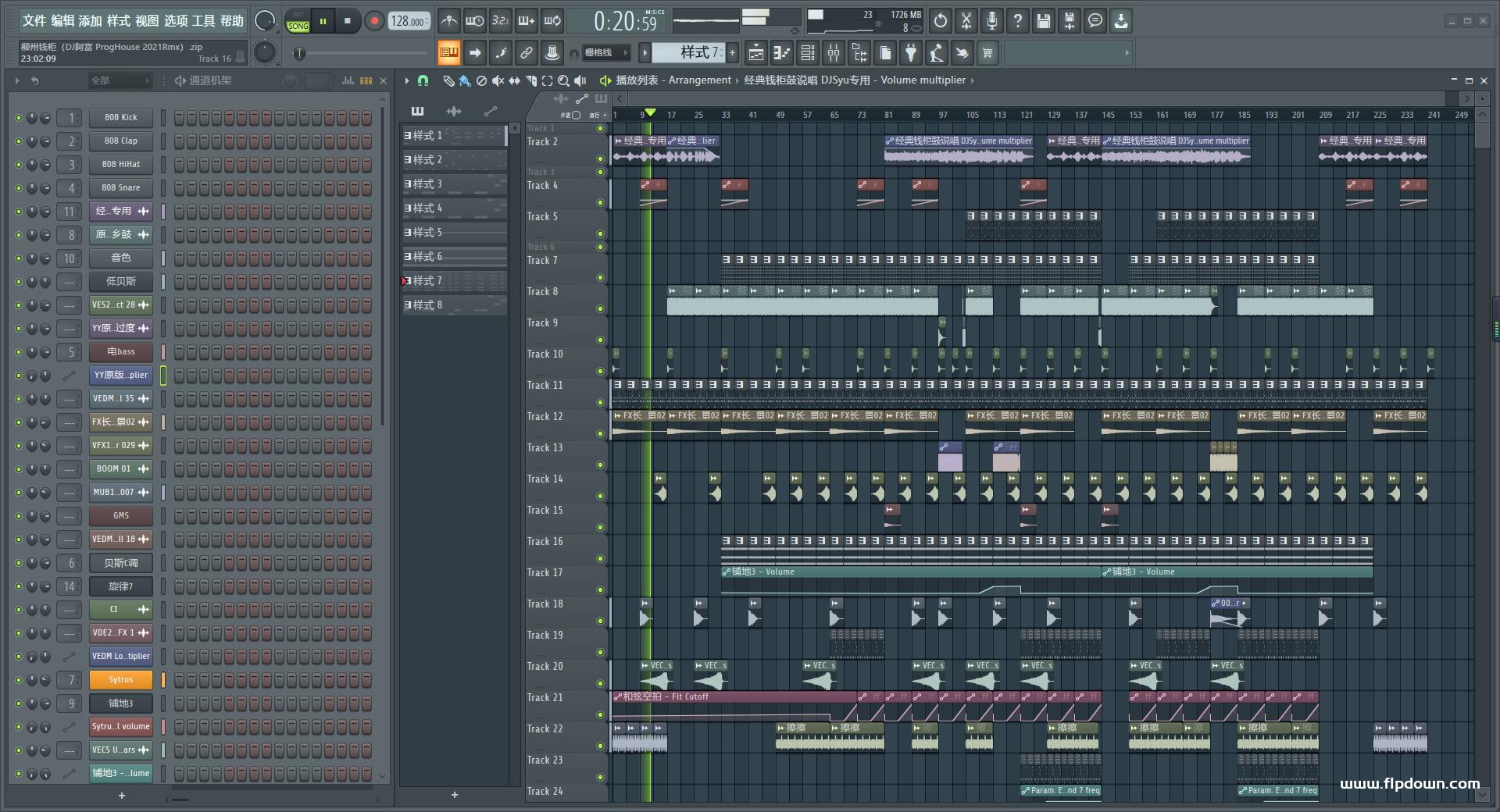Select the Slice tool in playlist toolbar
Image resolution: width=1500 pixels, height=812 pixels.
pos(530,80)
